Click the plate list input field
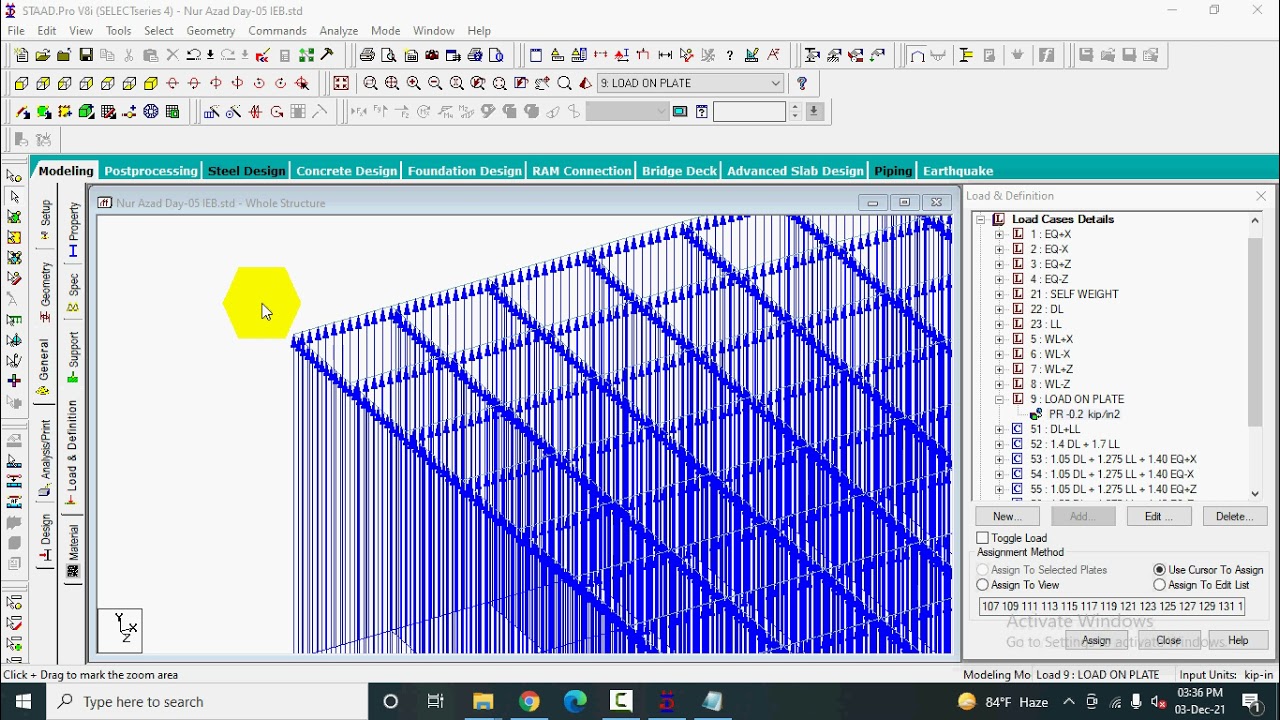Image resolution: width=1280 pixels, height=720 pixels. [1111, 606]
